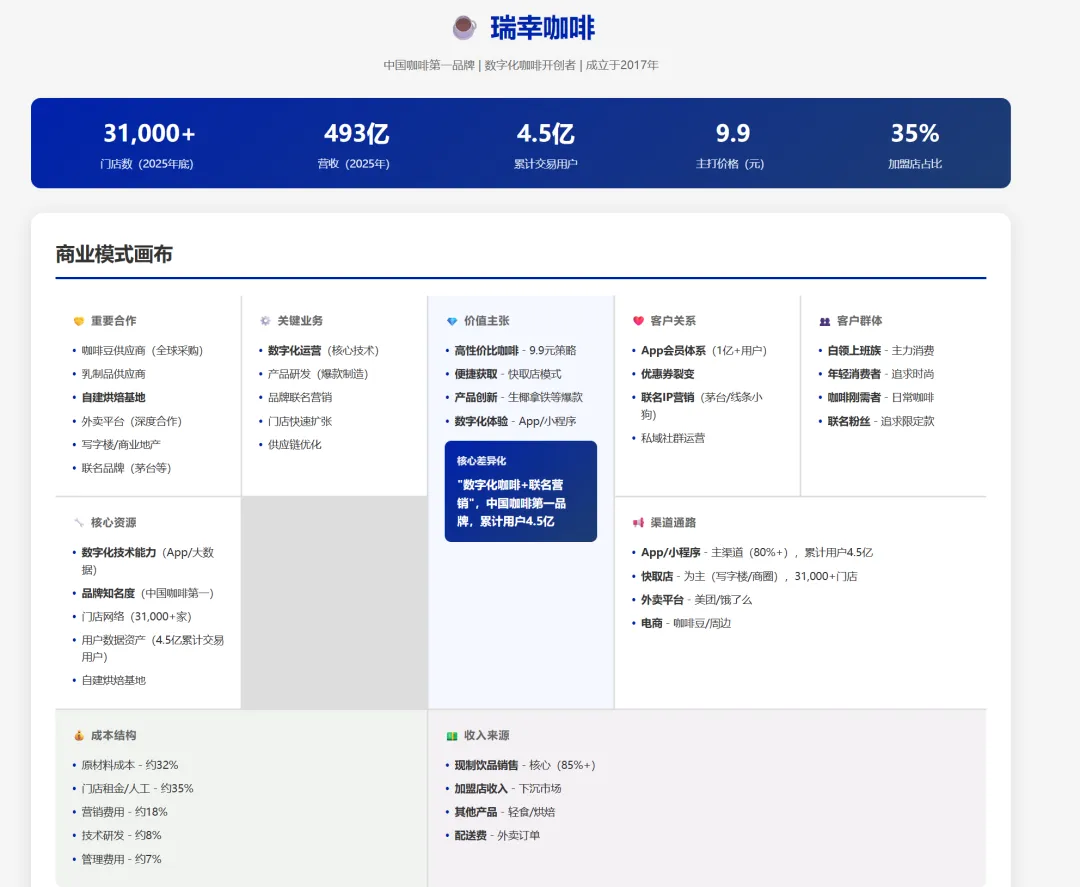
Task: Click the 门店快速扩张 item
Action: pyautogui.click(x=300, y=421)
